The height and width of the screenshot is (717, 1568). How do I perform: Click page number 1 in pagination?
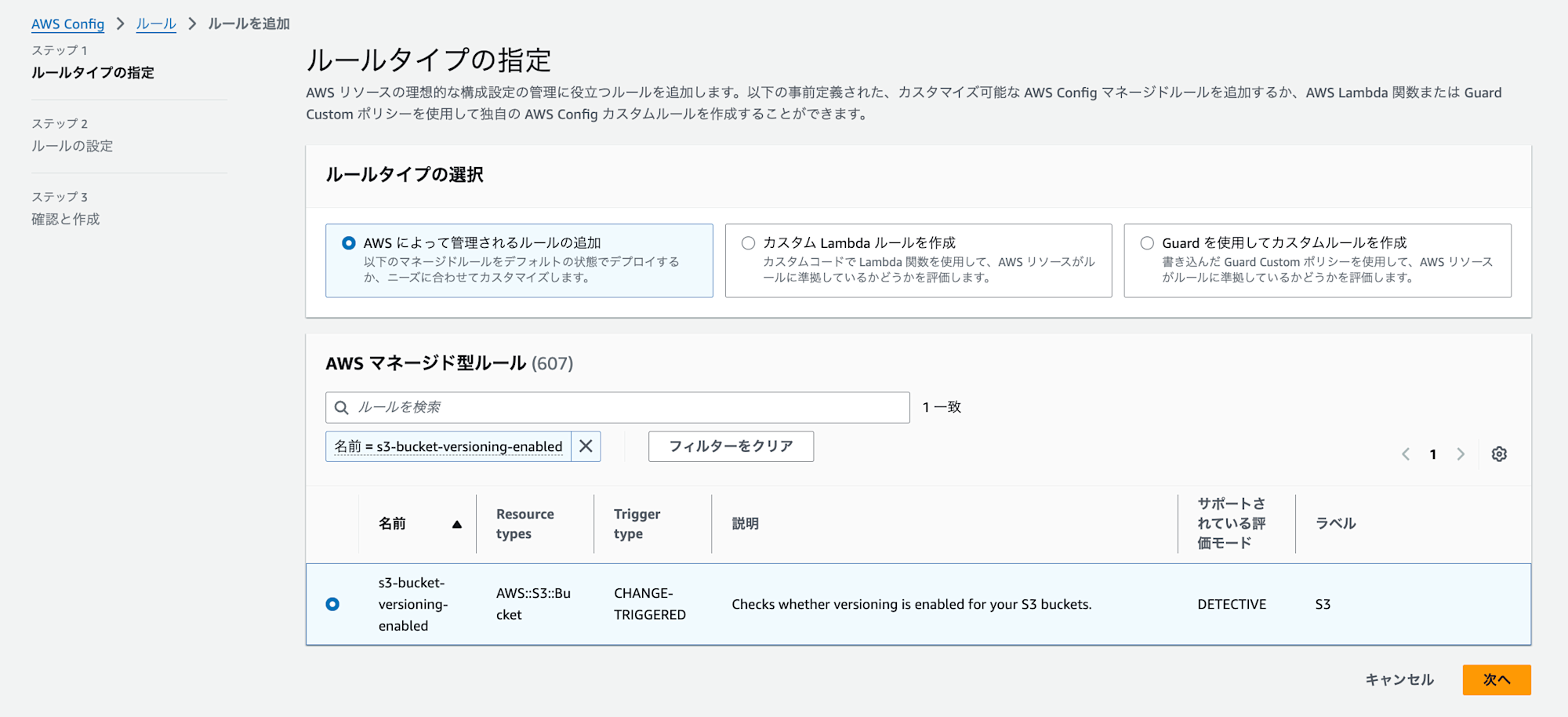coord(1433,454)
